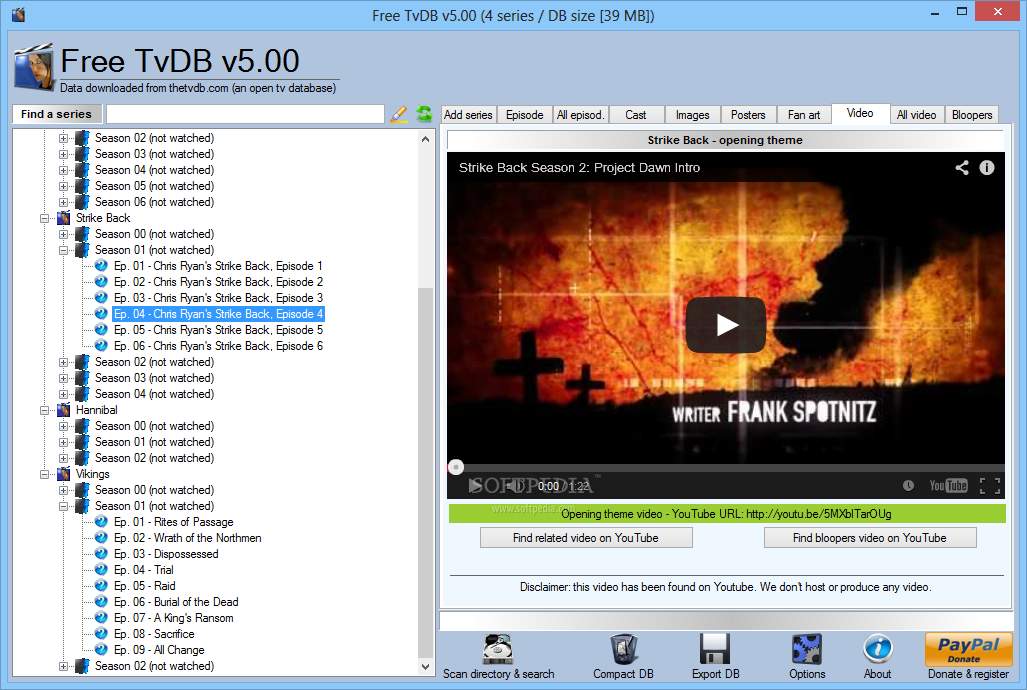The image size is (1027, 690).
Task: Collapse the Strike Back series node
Action: 45,218
